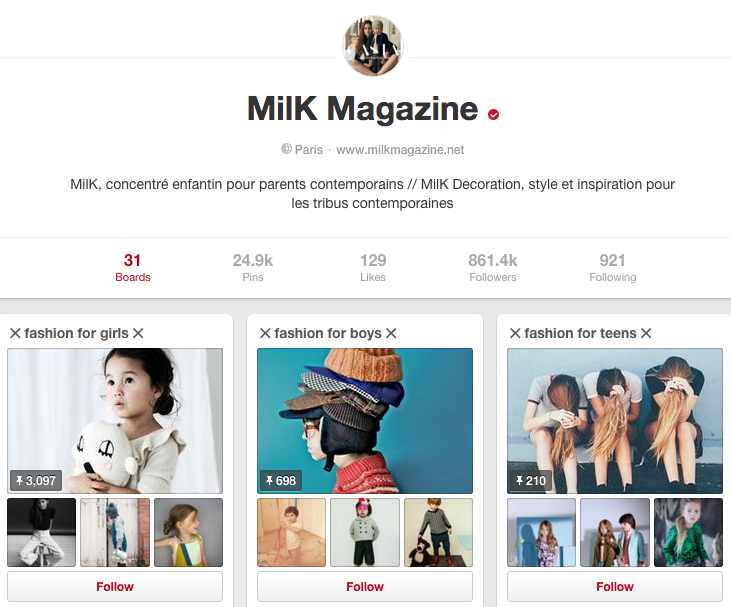Open the green jacket girl thumbnail
Screen dimensions: 731x607
click(x=688, y=532)
